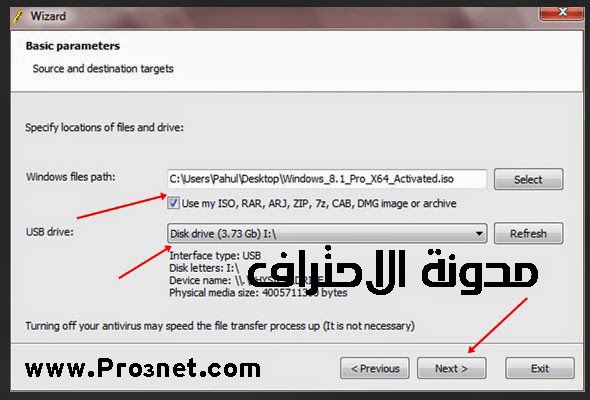
Task: Exit the wizard
Action: 540,368
